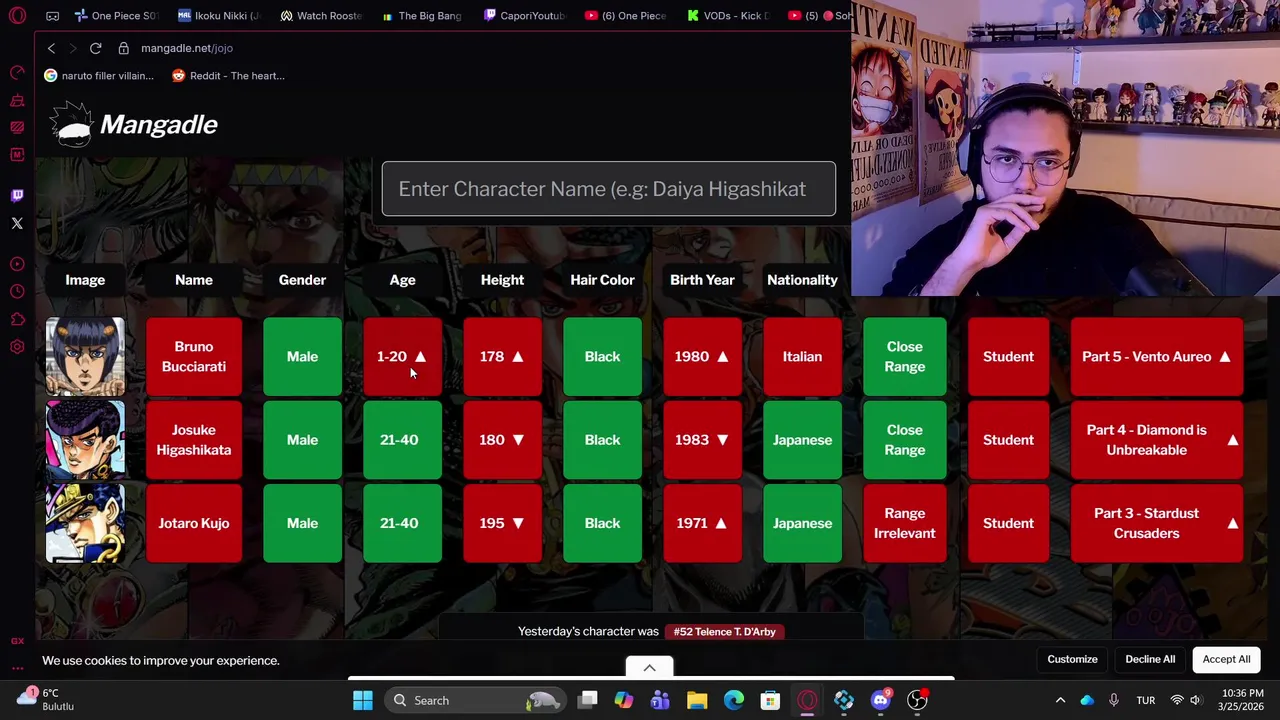The image size is (1280, 720).
Task: Click yesterday's character #52 Telence T. D'Arby
Action: click(724, 631)
